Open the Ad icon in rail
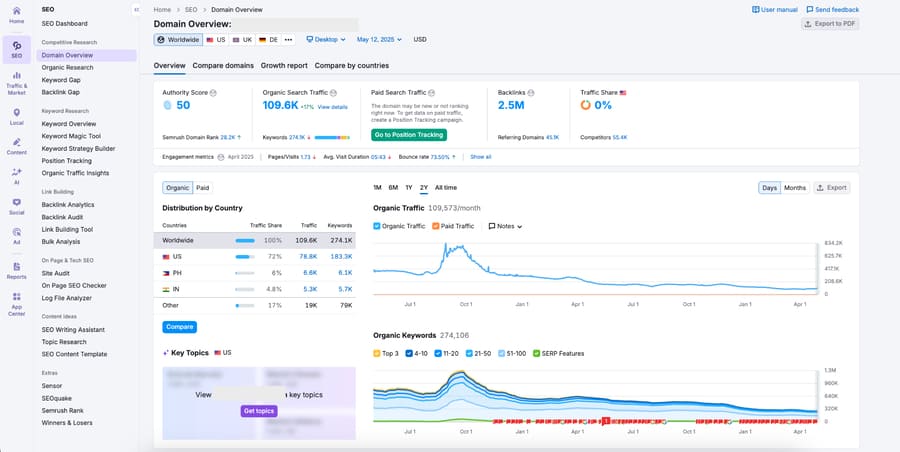Image resolution: width=900 pixels, height=452 pixels. coord(17,232)
